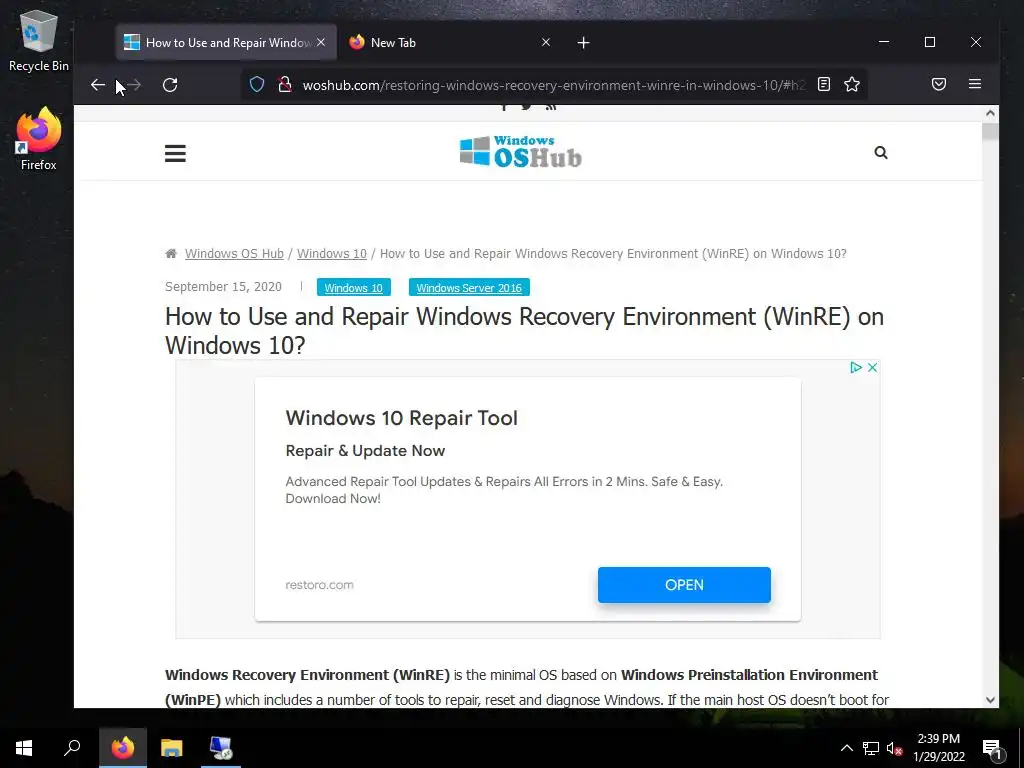This screenshot has height=768, width=1024.
Task: Click the OPEN button in the ad
Action: (684, 585)
